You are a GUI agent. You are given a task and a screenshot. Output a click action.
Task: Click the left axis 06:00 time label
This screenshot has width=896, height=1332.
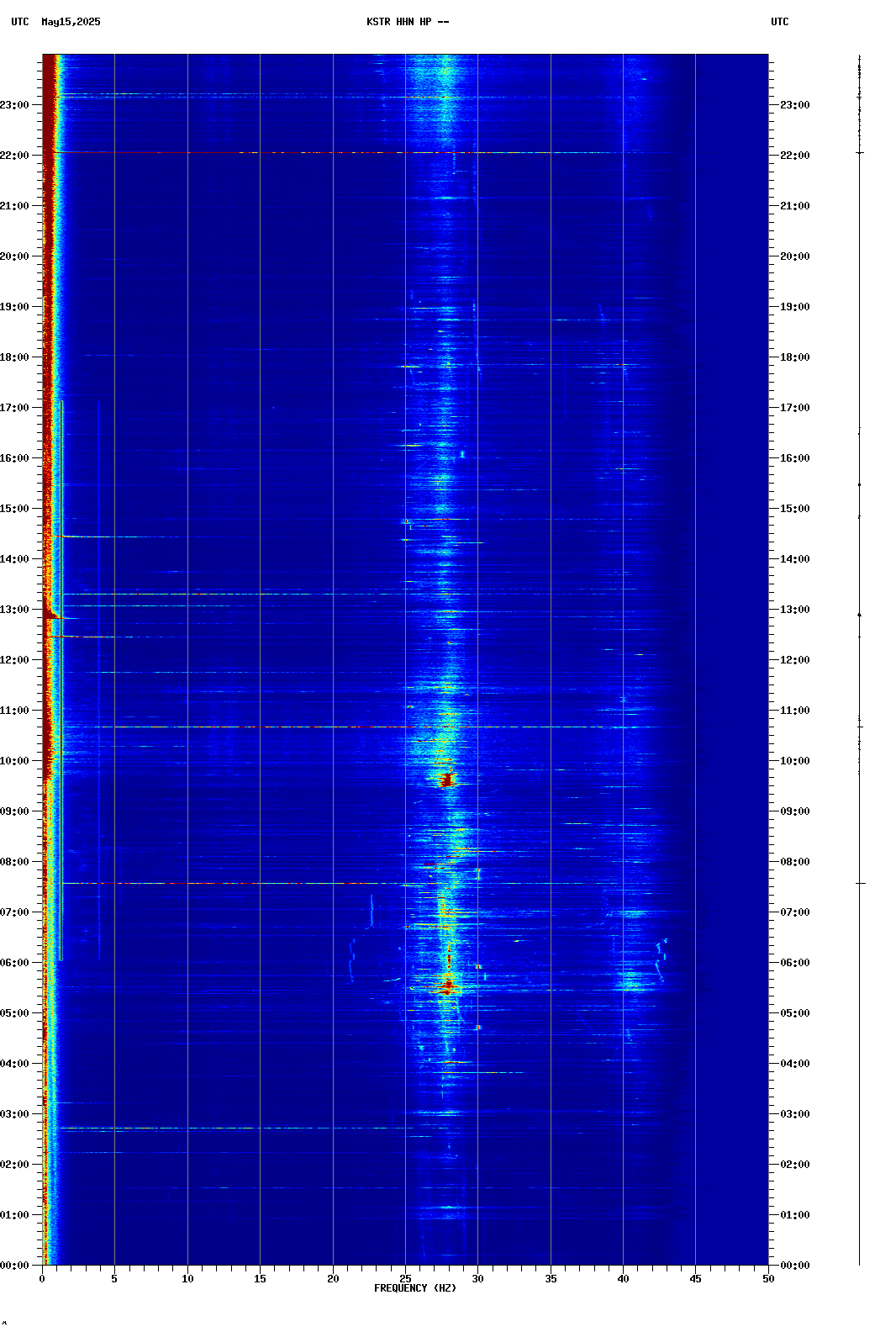15,963
